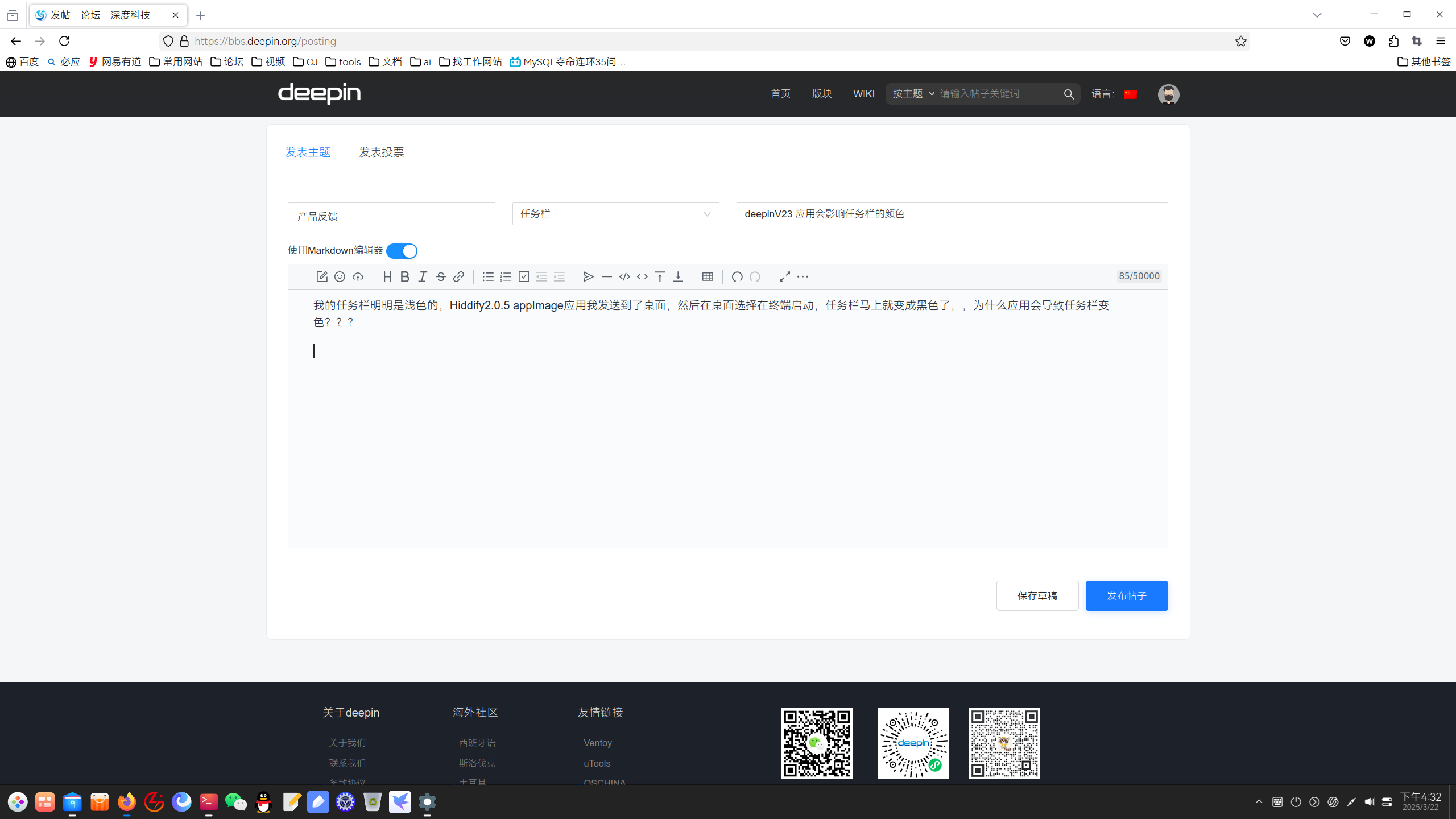The width and height of the screenshot is (1456, 819).
Task: Go to 首页 in the site navigation
Action: pos(781,93)
